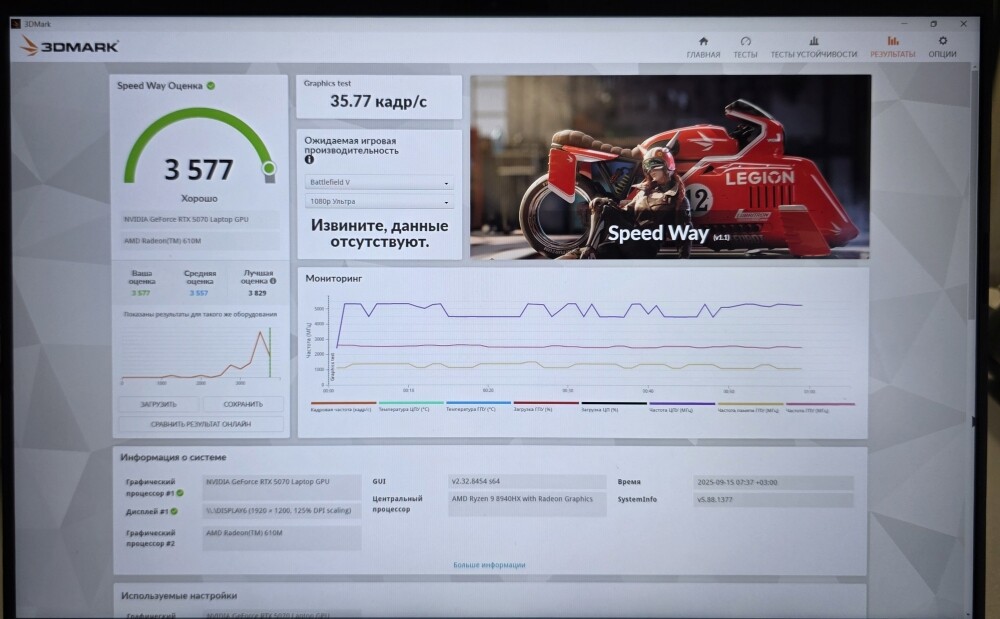Open the ГЛАВНАЯ home tab
Viewport: 1000px width, 619px height.
point(703,47)
